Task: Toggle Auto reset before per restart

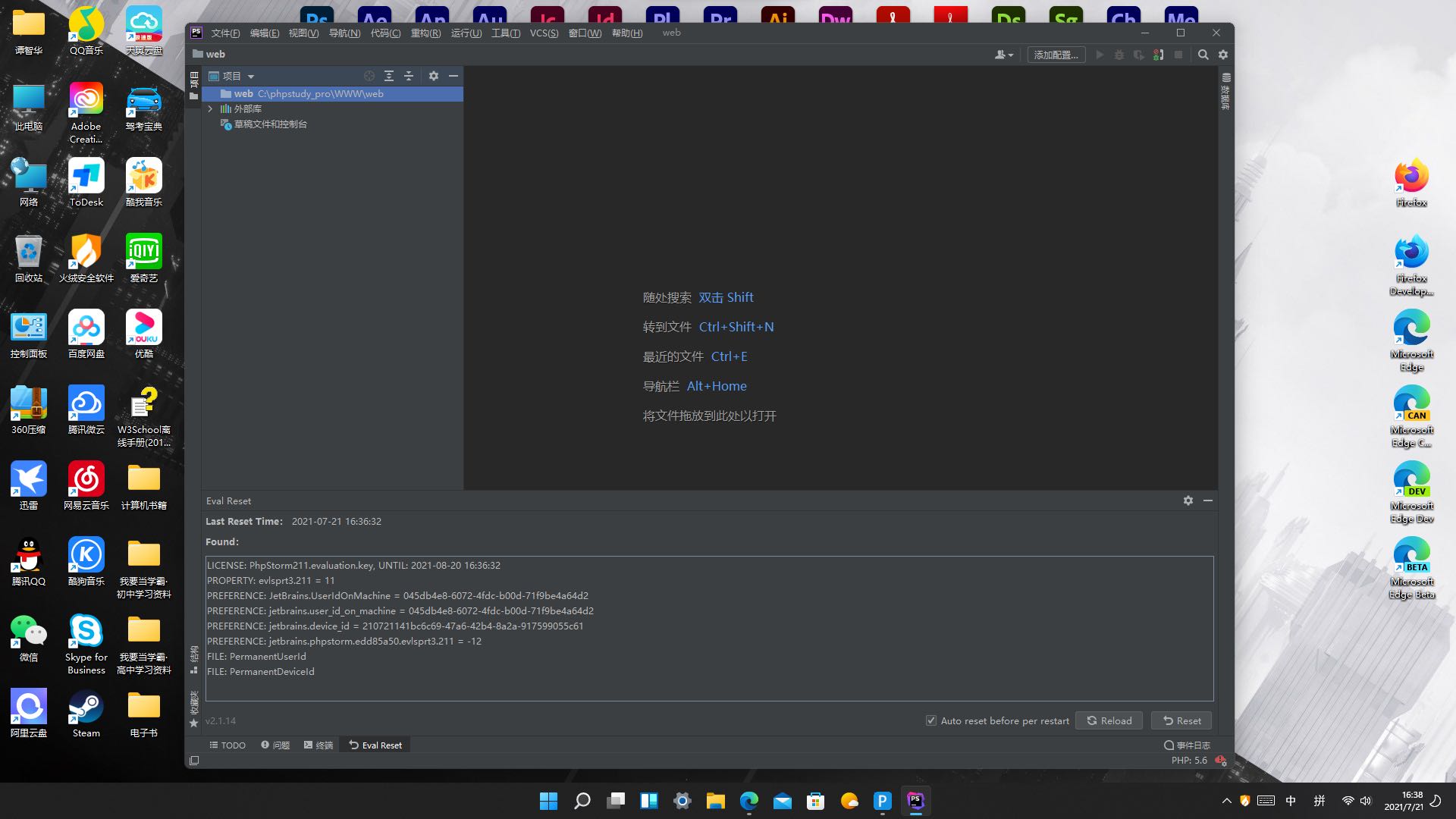Action: (931, 720)
